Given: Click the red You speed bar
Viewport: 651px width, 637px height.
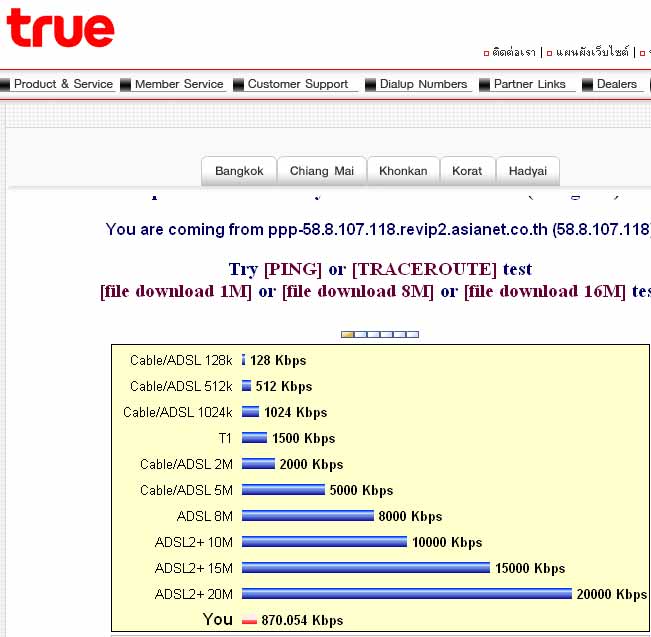Looking at the screenshot, I should [250, 620].
